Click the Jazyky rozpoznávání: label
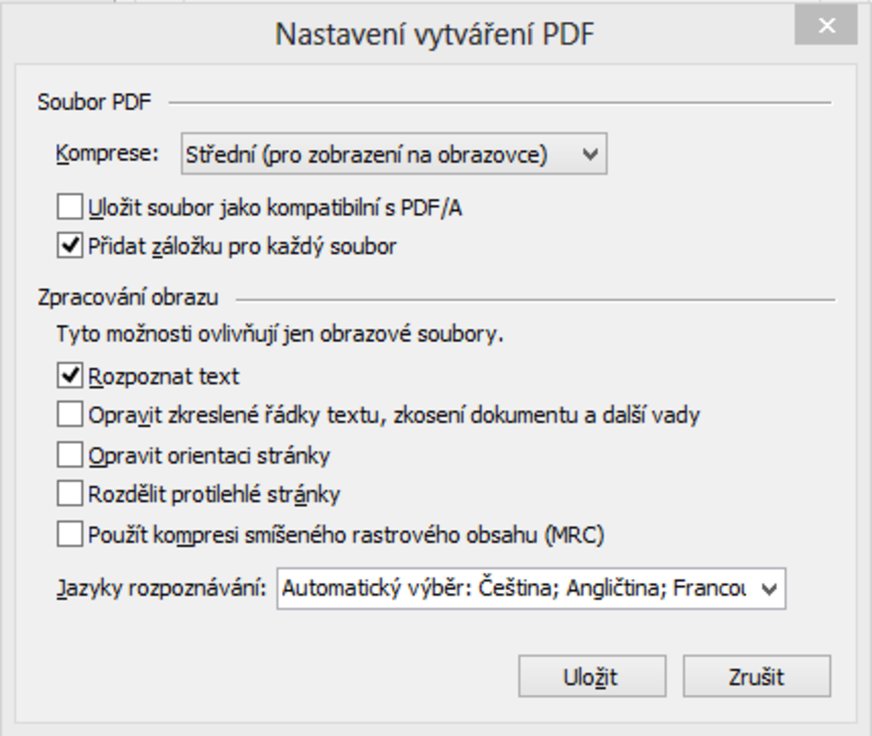The width and height of the screenshot is (872, 736). (162, 588)
